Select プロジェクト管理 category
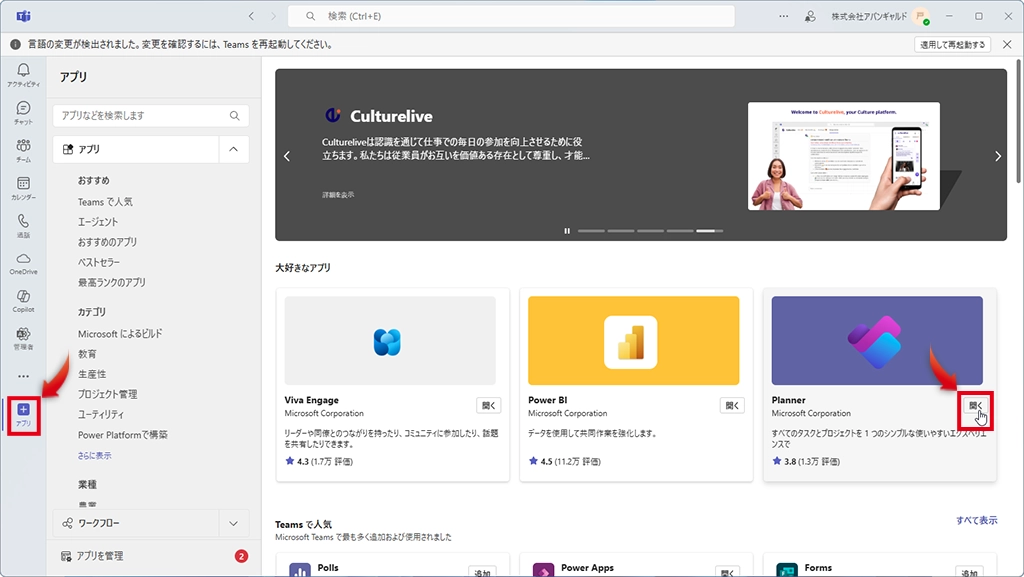1024x577 pixels. [x=108, y=394]
